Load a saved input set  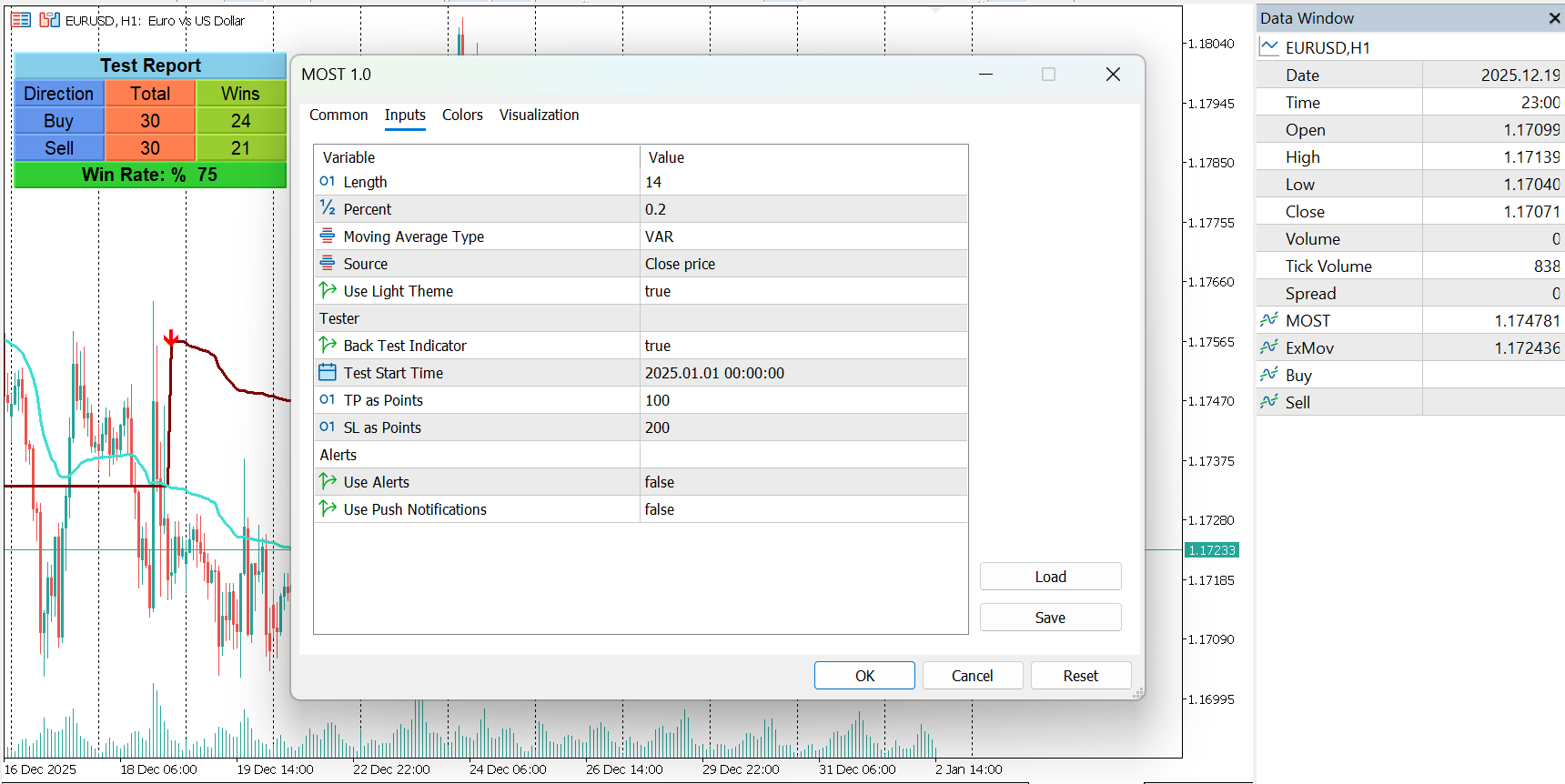point(1051,577)
